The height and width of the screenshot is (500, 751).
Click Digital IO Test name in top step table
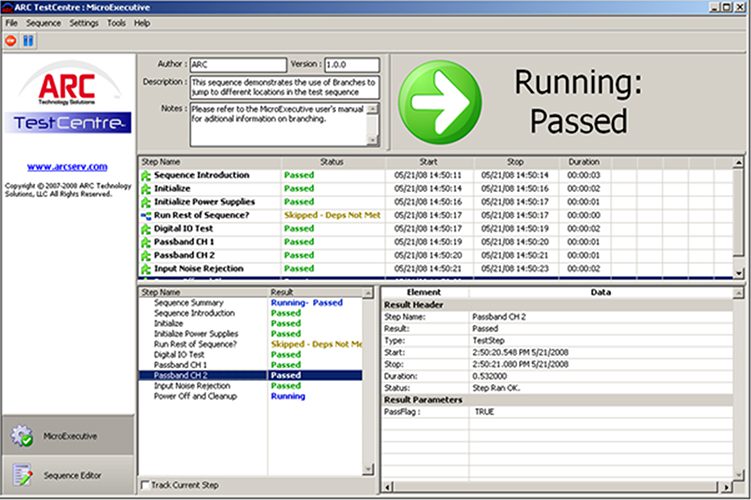point(183,229)
